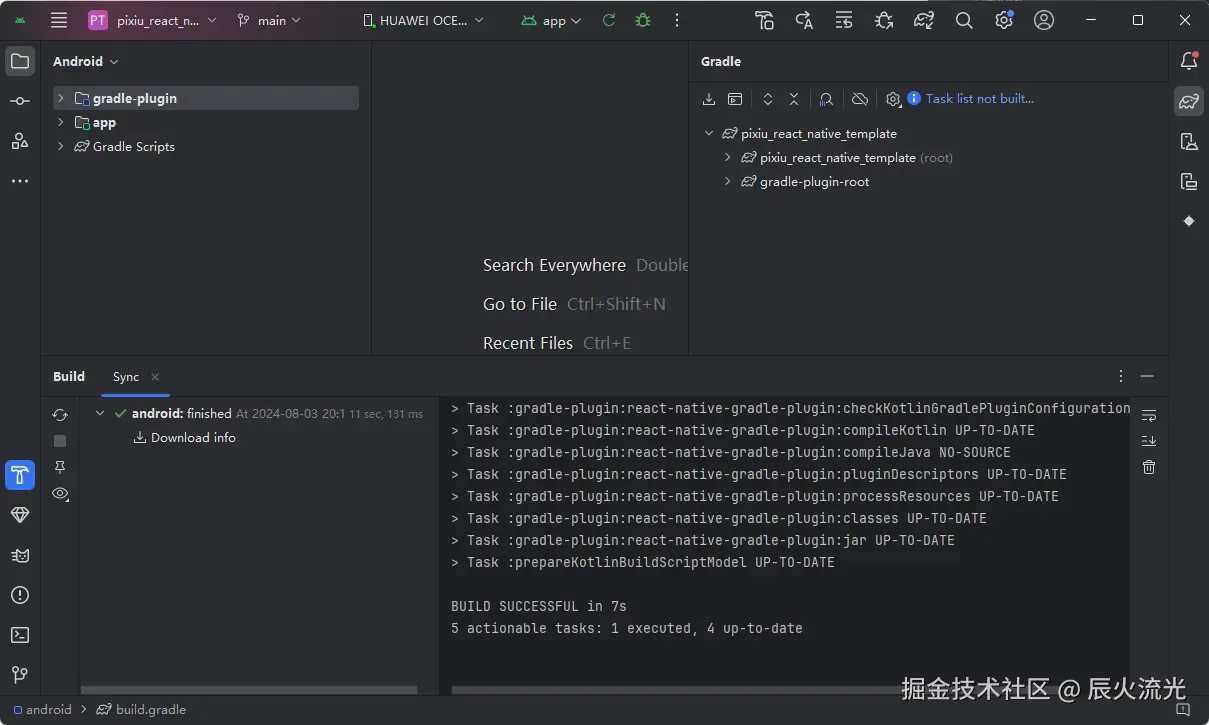
Task: Open the main branch dropdown
Action: (x=269, y=20)
